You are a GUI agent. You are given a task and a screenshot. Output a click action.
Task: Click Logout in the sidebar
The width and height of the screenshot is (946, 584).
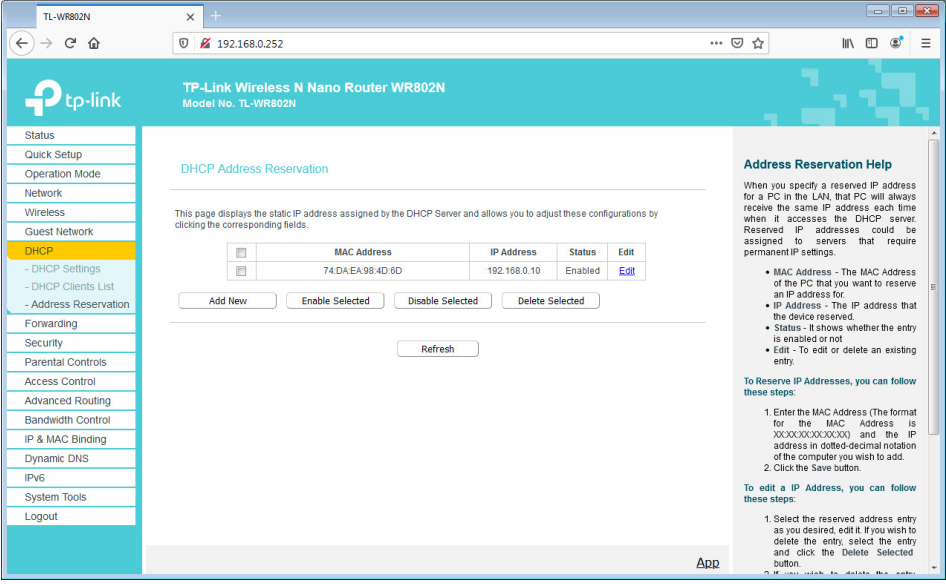71,516
